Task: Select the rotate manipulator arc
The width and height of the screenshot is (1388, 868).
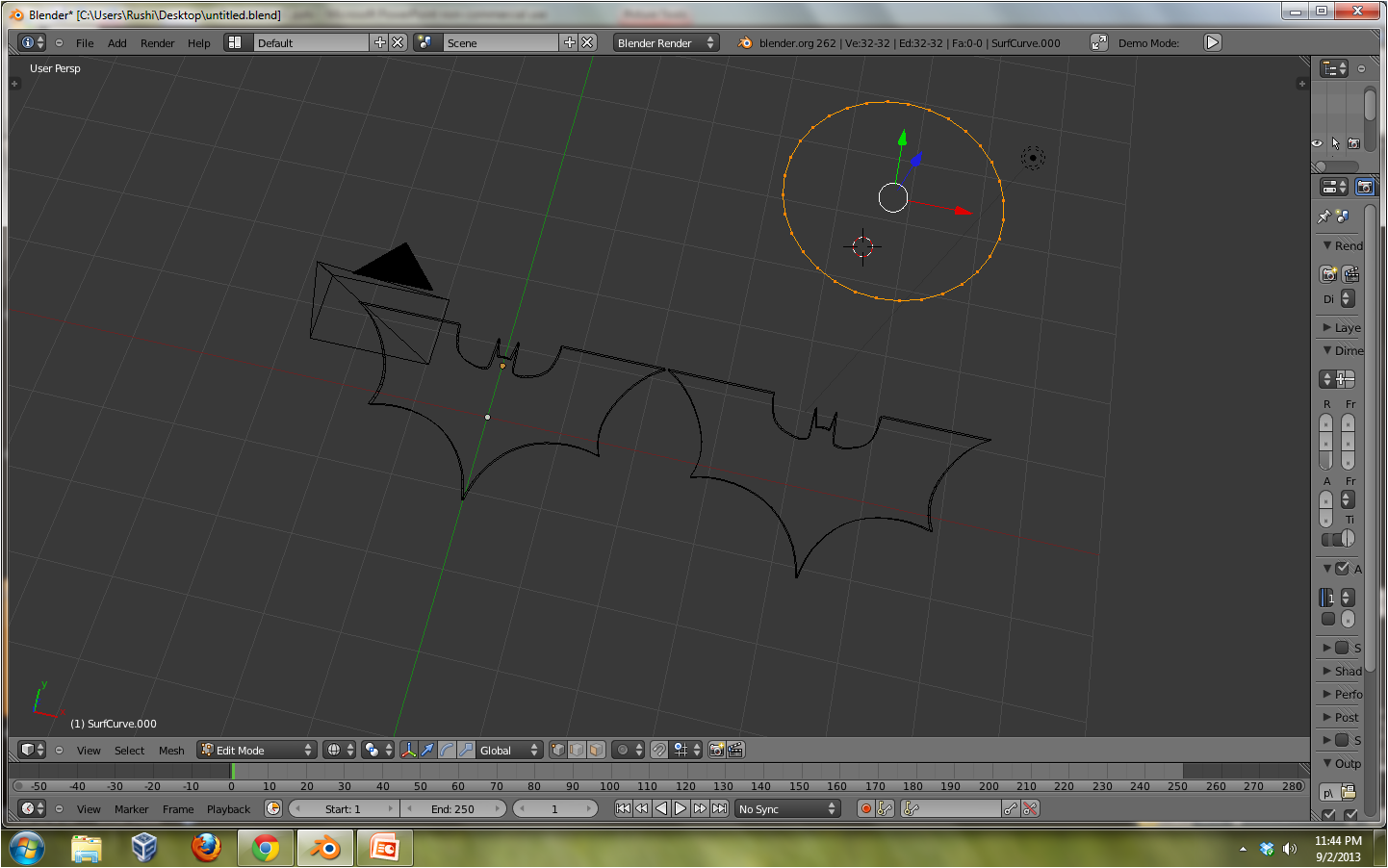Action: click(447, 750)
